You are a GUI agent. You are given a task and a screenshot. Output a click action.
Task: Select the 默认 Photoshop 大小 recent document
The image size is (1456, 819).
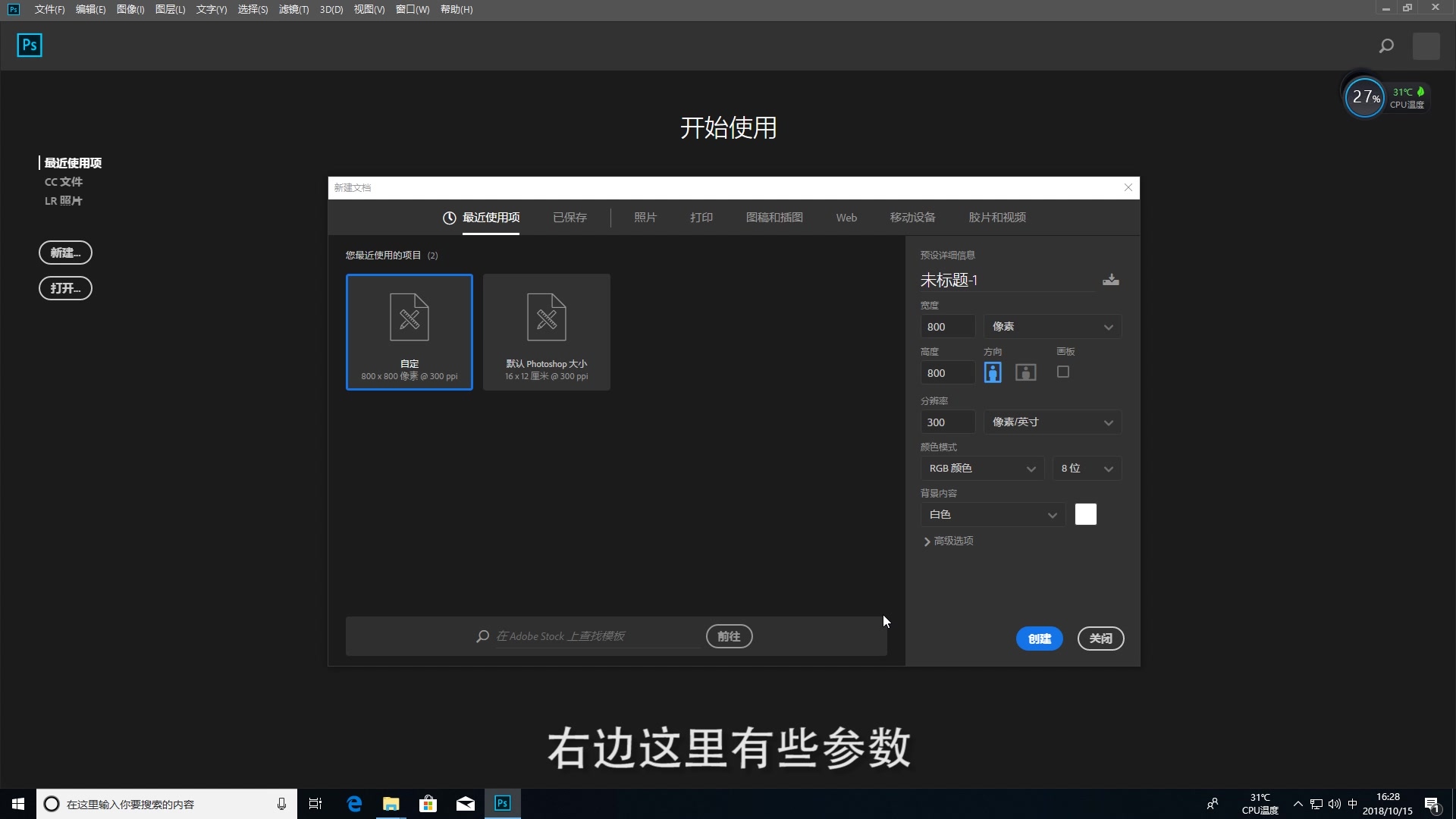click(x=546, y=331)
